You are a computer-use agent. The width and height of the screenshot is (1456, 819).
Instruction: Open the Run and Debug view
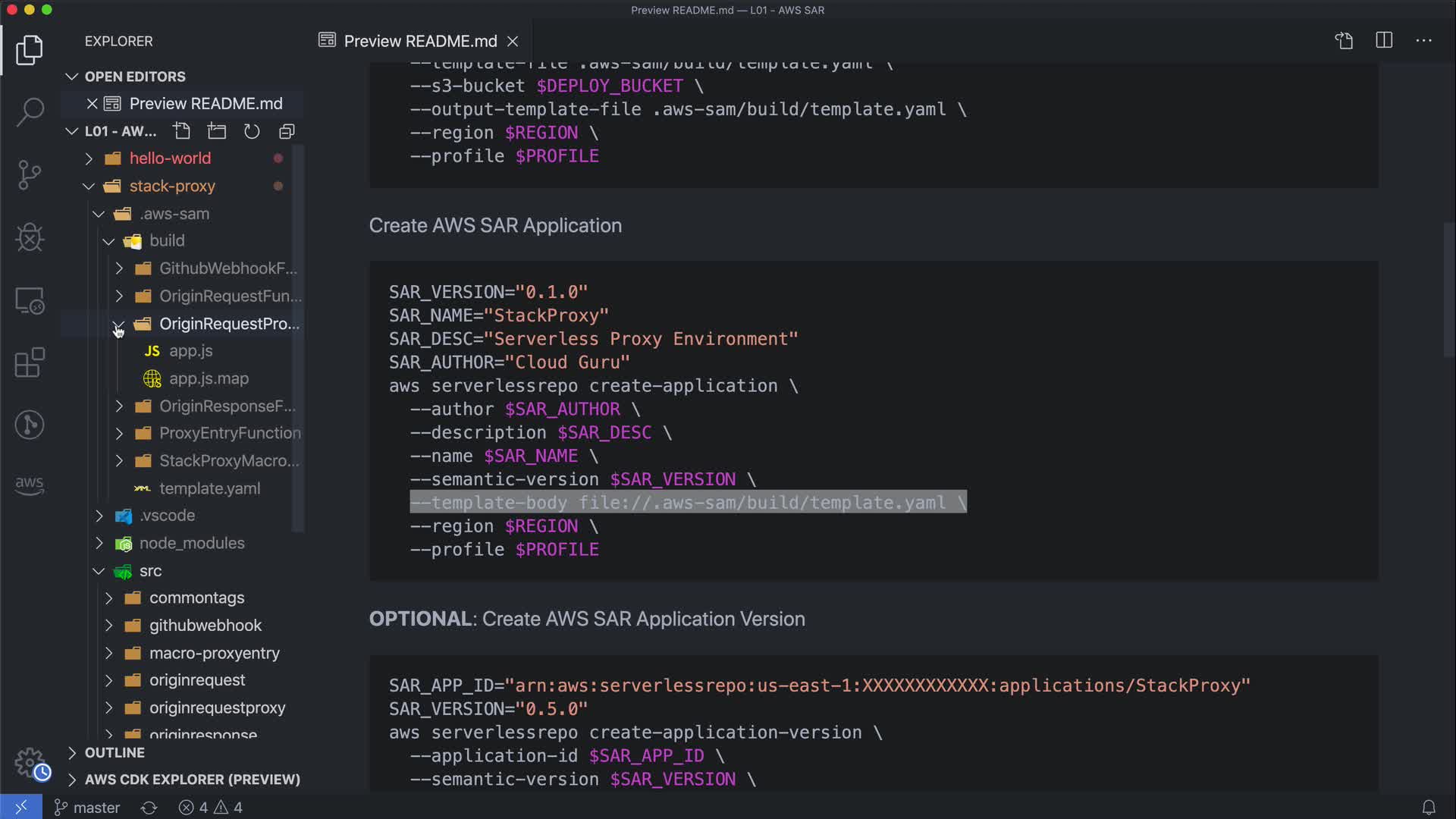click(30, 237)
